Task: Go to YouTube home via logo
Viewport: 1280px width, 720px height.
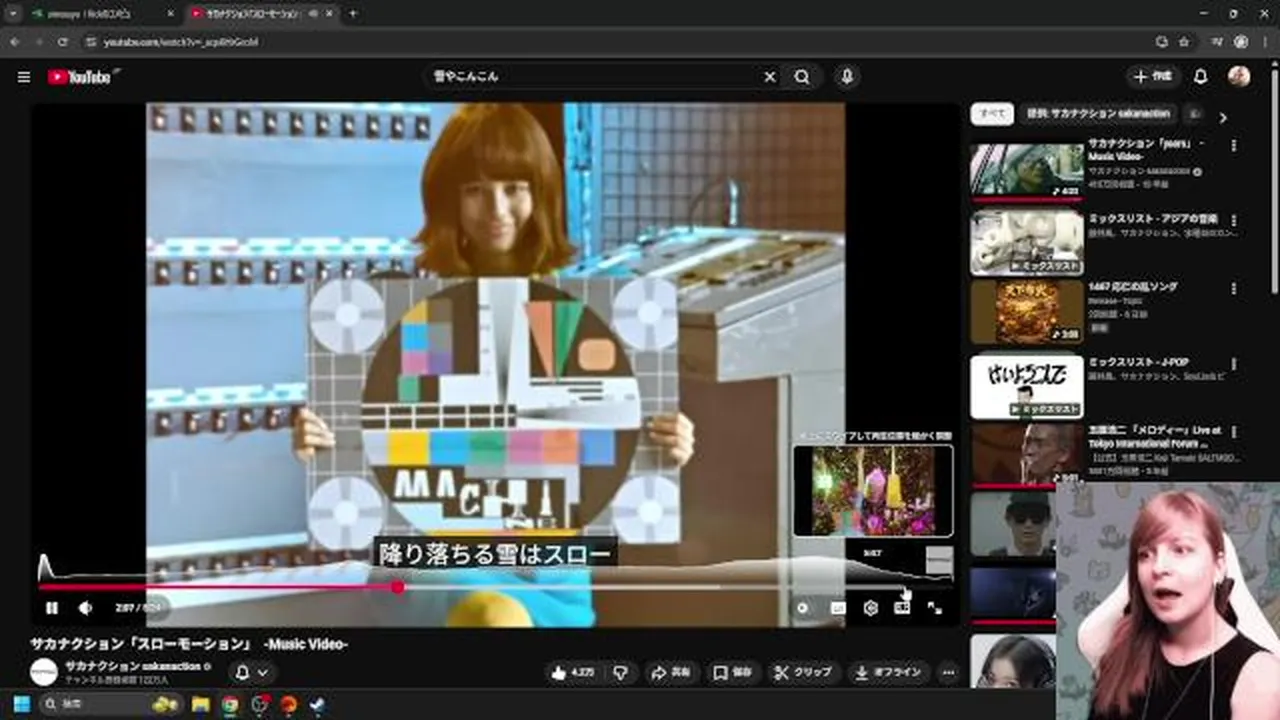Action: pos(80,77)
